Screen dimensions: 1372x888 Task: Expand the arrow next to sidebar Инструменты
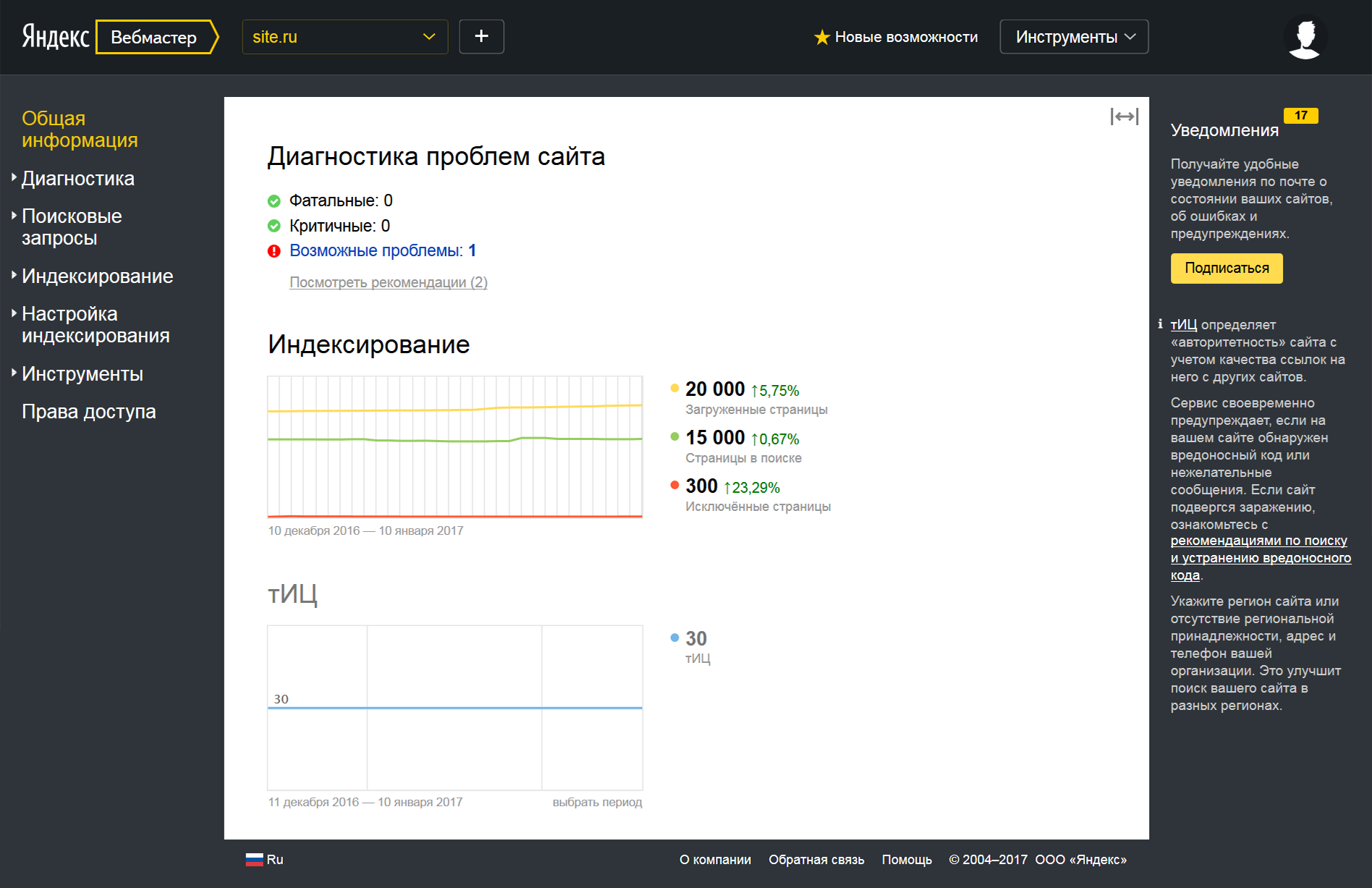[x=14, y=373]
